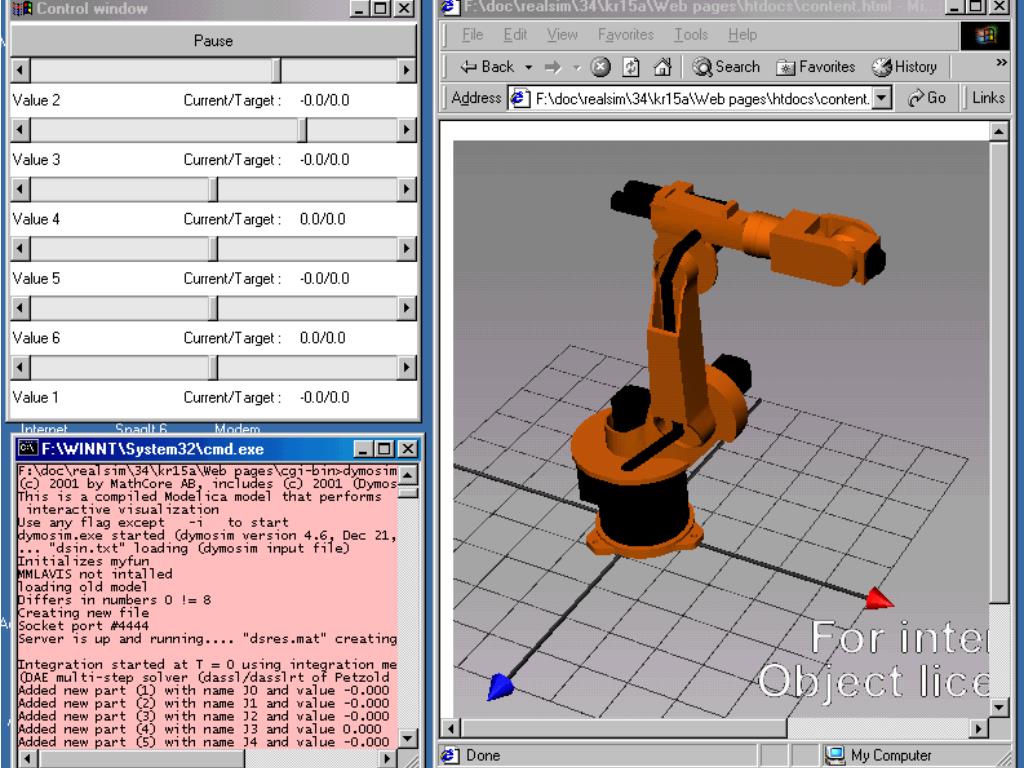Viewport: 1024px width, 768px height.
Task: Click left arrow of slider above Value 1
Action: tap(20, 368)
